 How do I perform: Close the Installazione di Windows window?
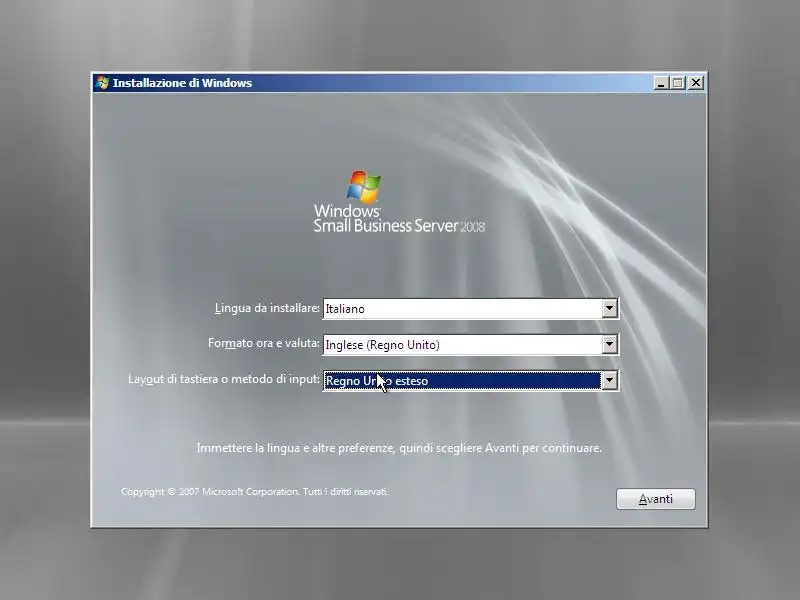[696, 83]
